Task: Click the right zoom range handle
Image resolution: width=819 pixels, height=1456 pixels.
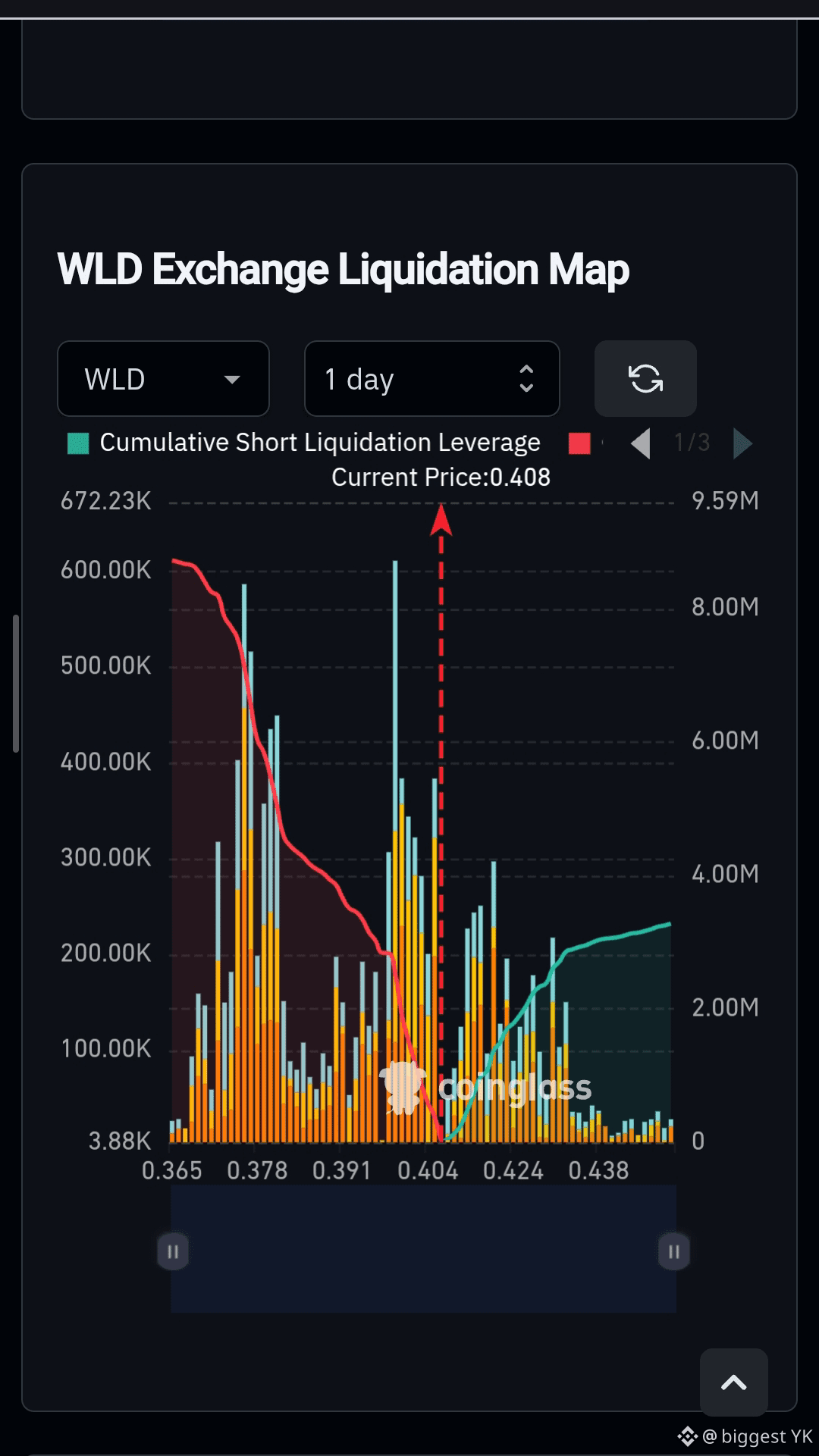Action: point(674,1251)
